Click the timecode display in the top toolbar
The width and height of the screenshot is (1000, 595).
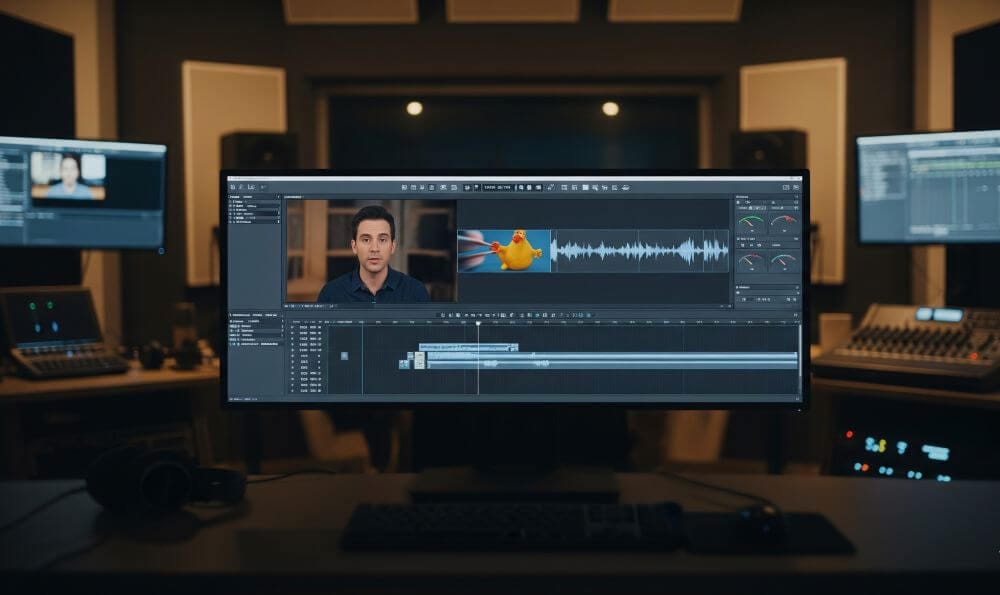click(497, 187)
